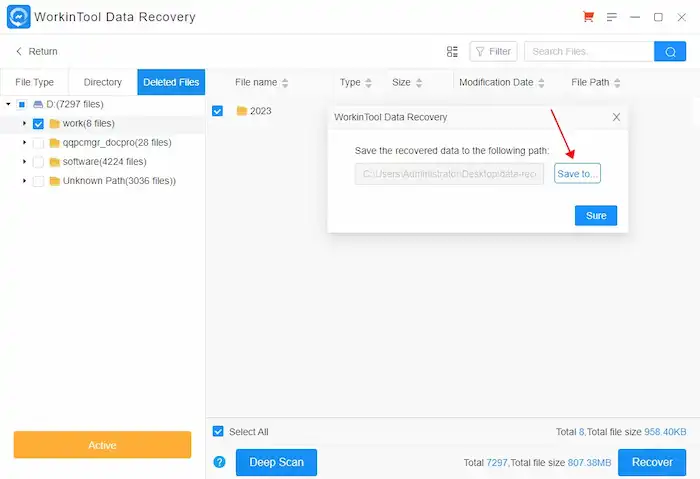Open the Filter options
Image resolution: width=700 pixels, height=479 pixels.
click(x=493, y=51)
